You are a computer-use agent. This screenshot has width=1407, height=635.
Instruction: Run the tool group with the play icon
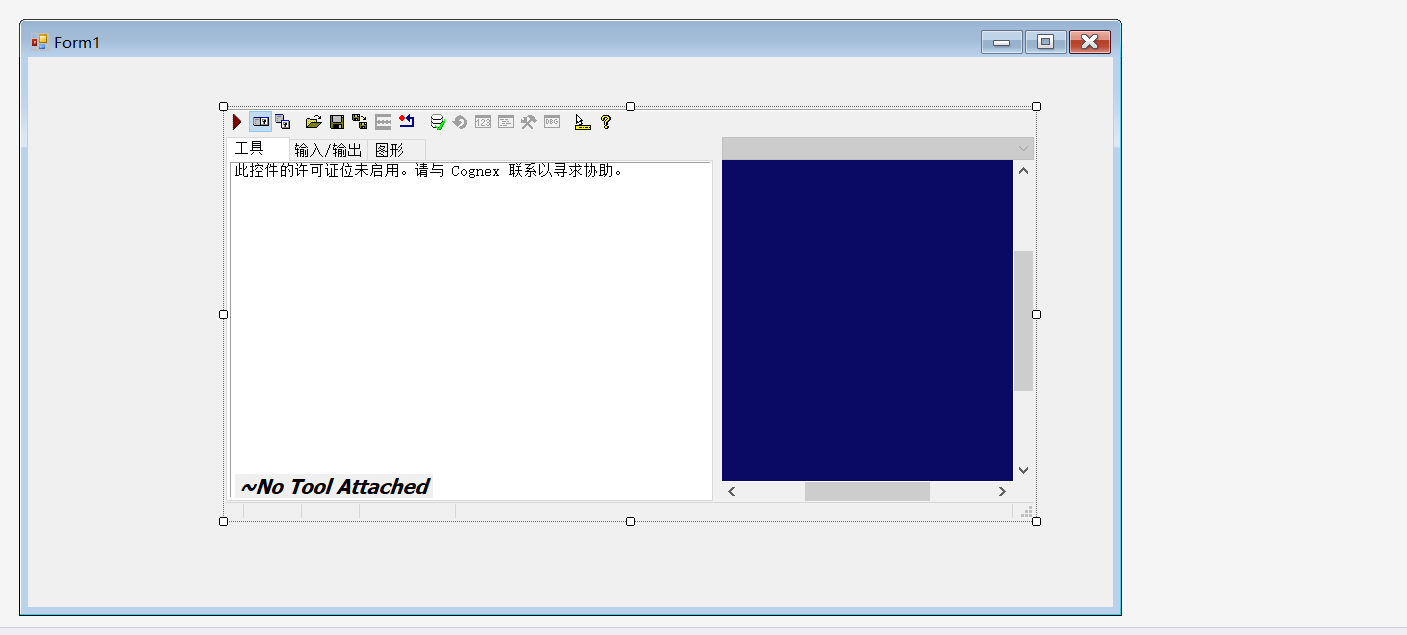(237, 122)
